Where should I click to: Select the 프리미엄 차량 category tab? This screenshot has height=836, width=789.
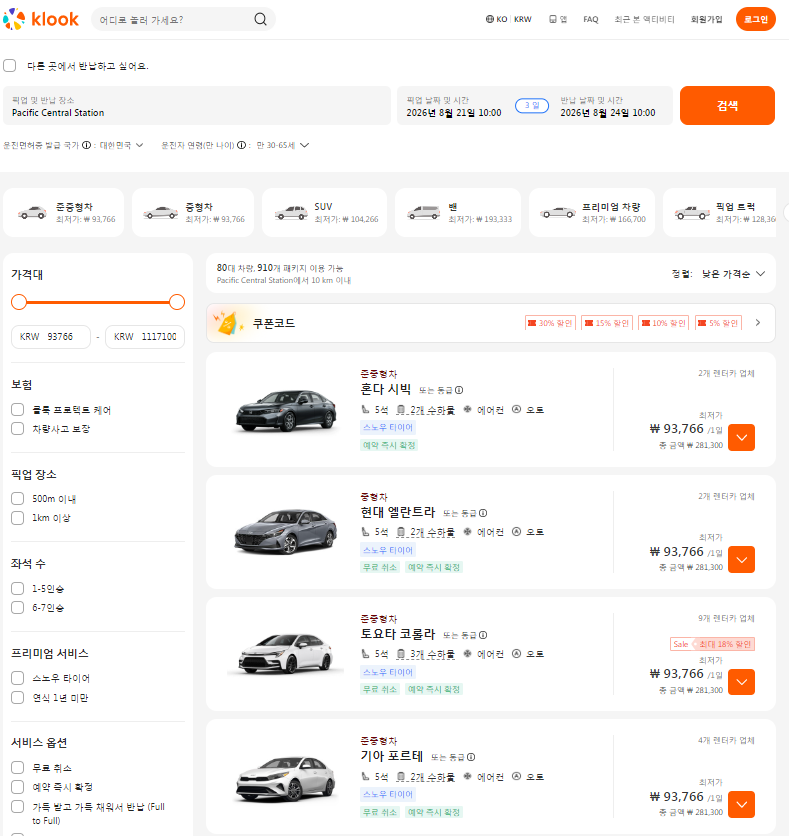[x=592, y=212]
